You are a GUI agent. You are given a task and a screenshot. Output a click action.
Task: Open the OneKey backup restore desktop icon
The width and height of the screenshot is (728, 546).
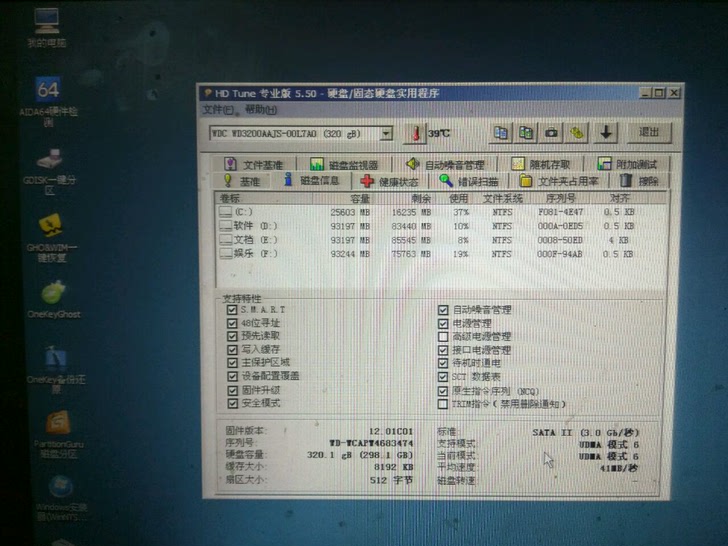pyautogui.click(x=56, y=369)
